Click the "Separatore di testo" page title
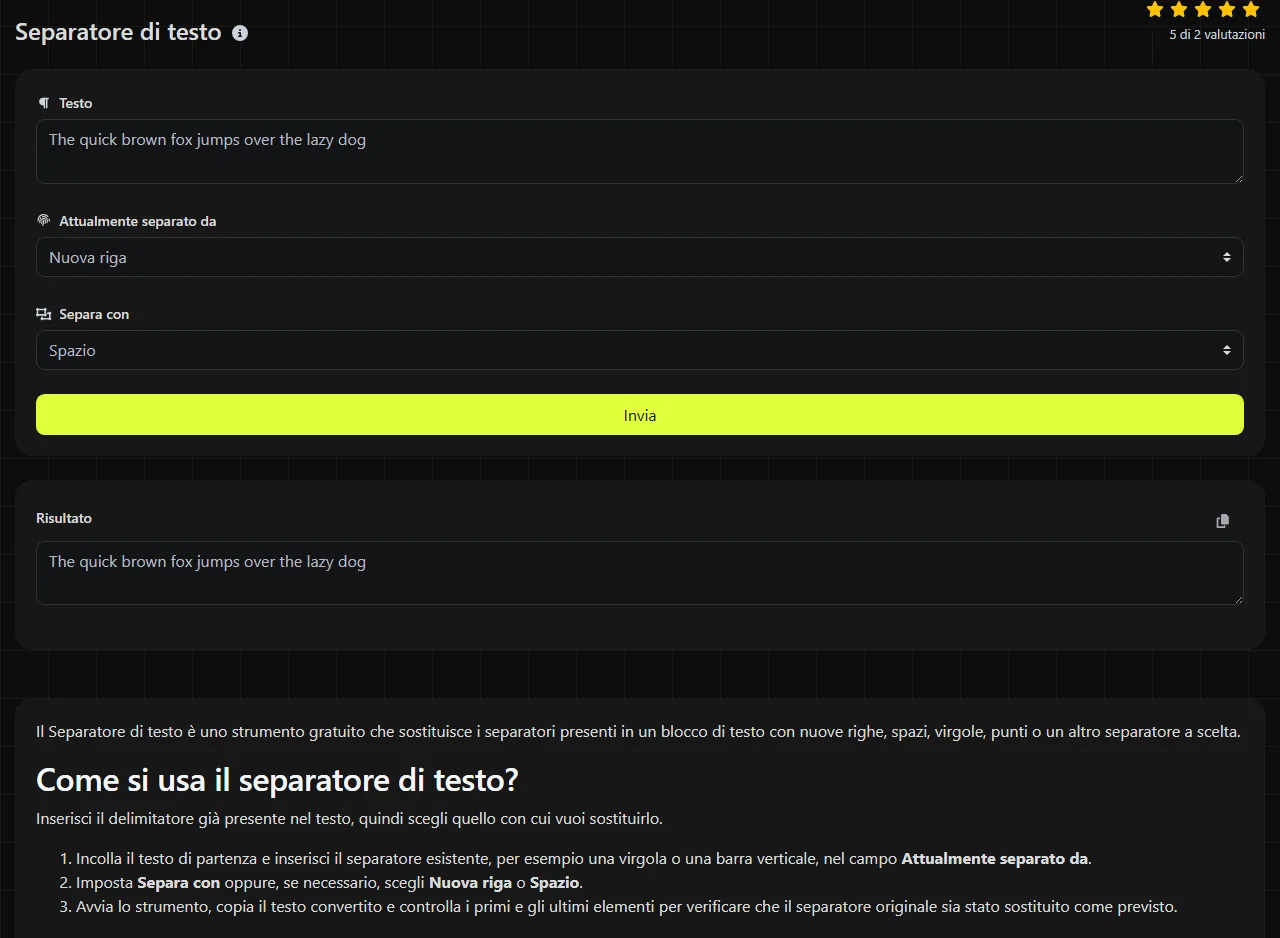Image resolution: width=1280 pixels, height=938 pixels. (x=118, y=32)
